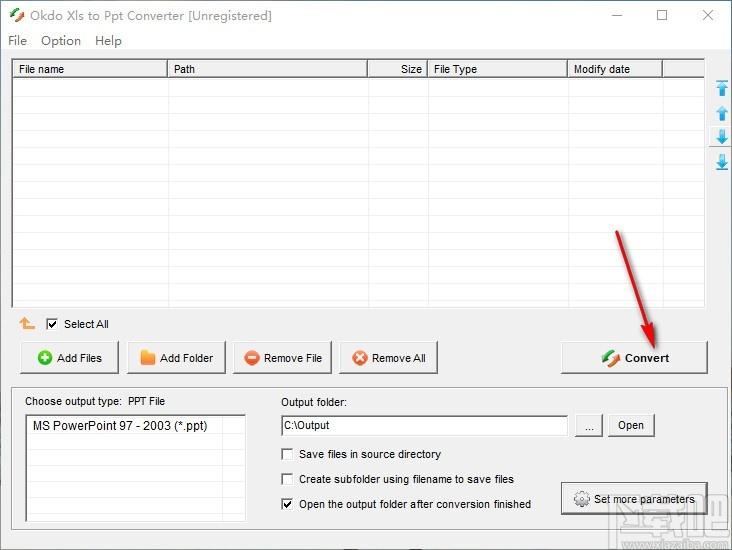Start conversion with the Convert button
The image size is (732, 550).
(x=634, y=358)
